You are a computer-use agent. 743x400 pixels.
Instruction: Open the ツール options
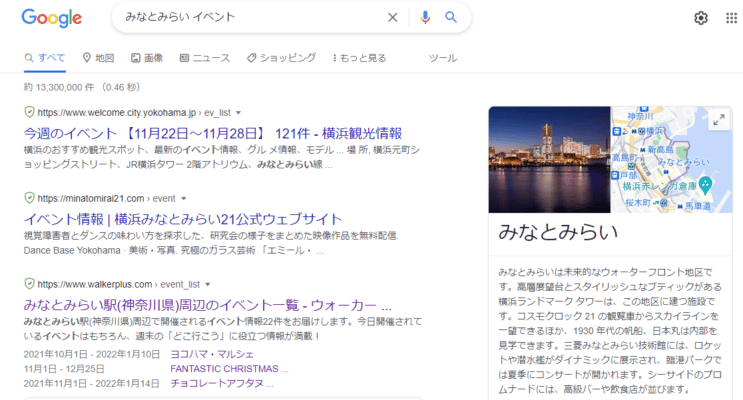click(443, 58)
